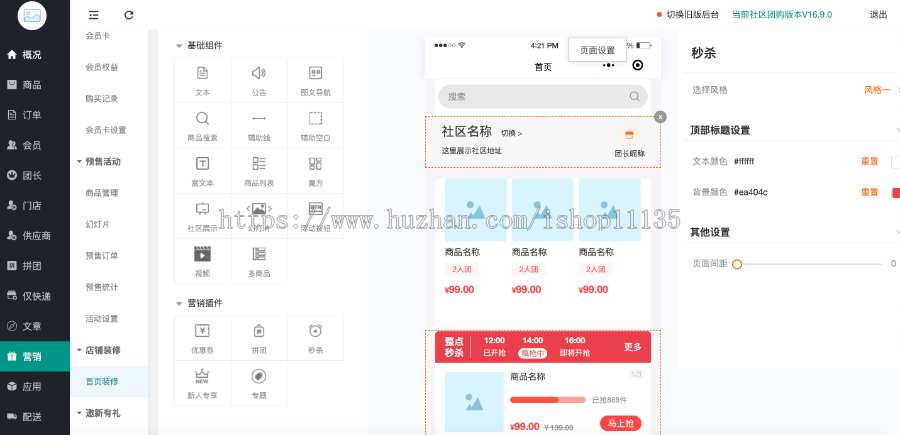Viewport: 900px width, 435px height.
Task: Click 更多 in the flash sale banner
Action: coord(633,347)
